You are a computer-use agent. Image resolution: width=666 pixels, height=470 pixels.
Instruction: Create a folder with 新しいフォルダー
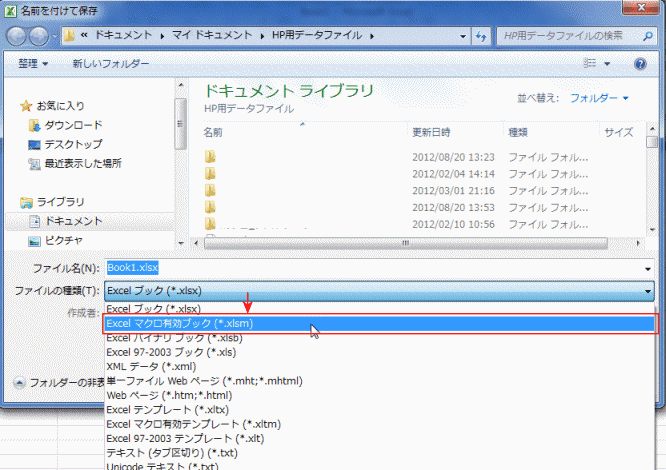click(111, 64)
